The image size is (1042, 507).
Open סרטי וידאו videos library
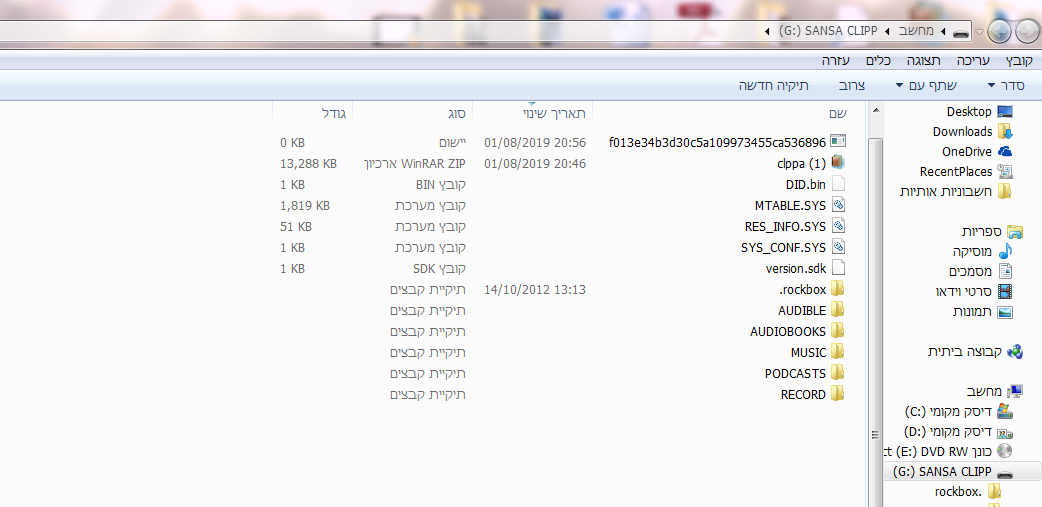pos(974,291)
